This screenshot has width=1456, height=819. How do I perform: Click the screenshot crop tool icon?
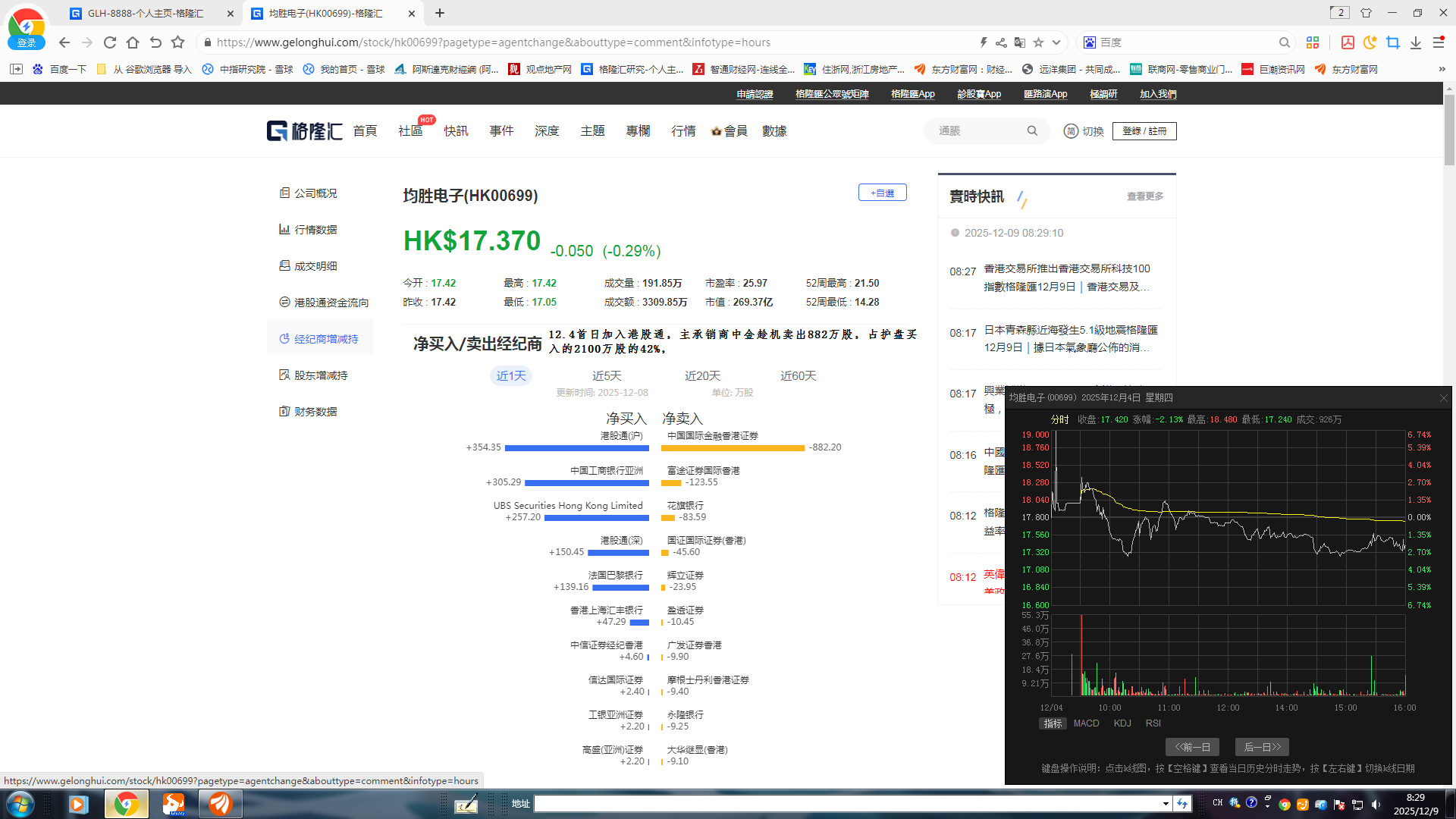click(x=1392, y=42)
